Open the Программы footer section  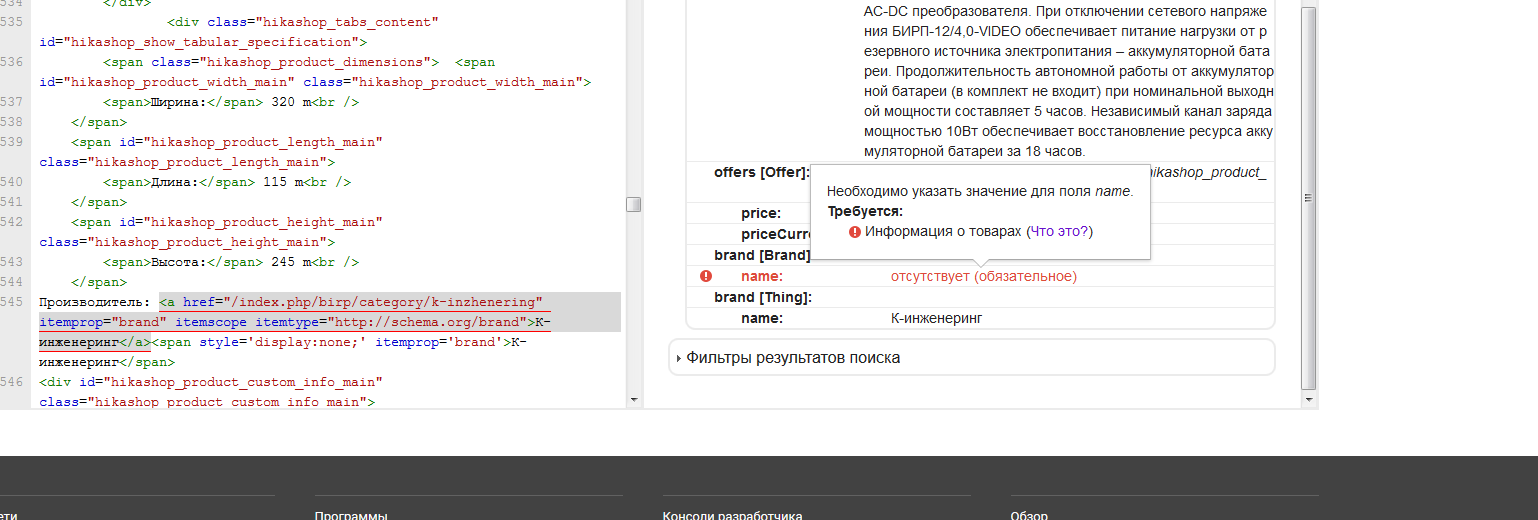[350, 515]
